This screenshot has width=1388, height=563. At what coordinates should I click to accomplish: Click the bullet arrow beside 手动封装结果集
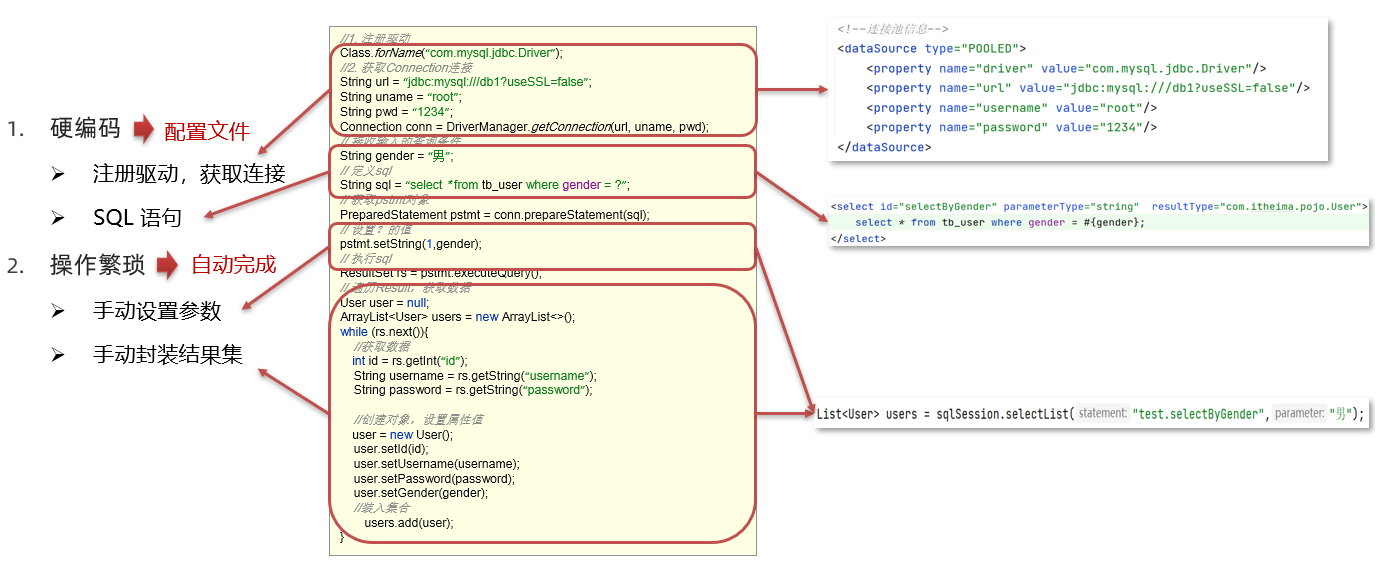(58, 355)
